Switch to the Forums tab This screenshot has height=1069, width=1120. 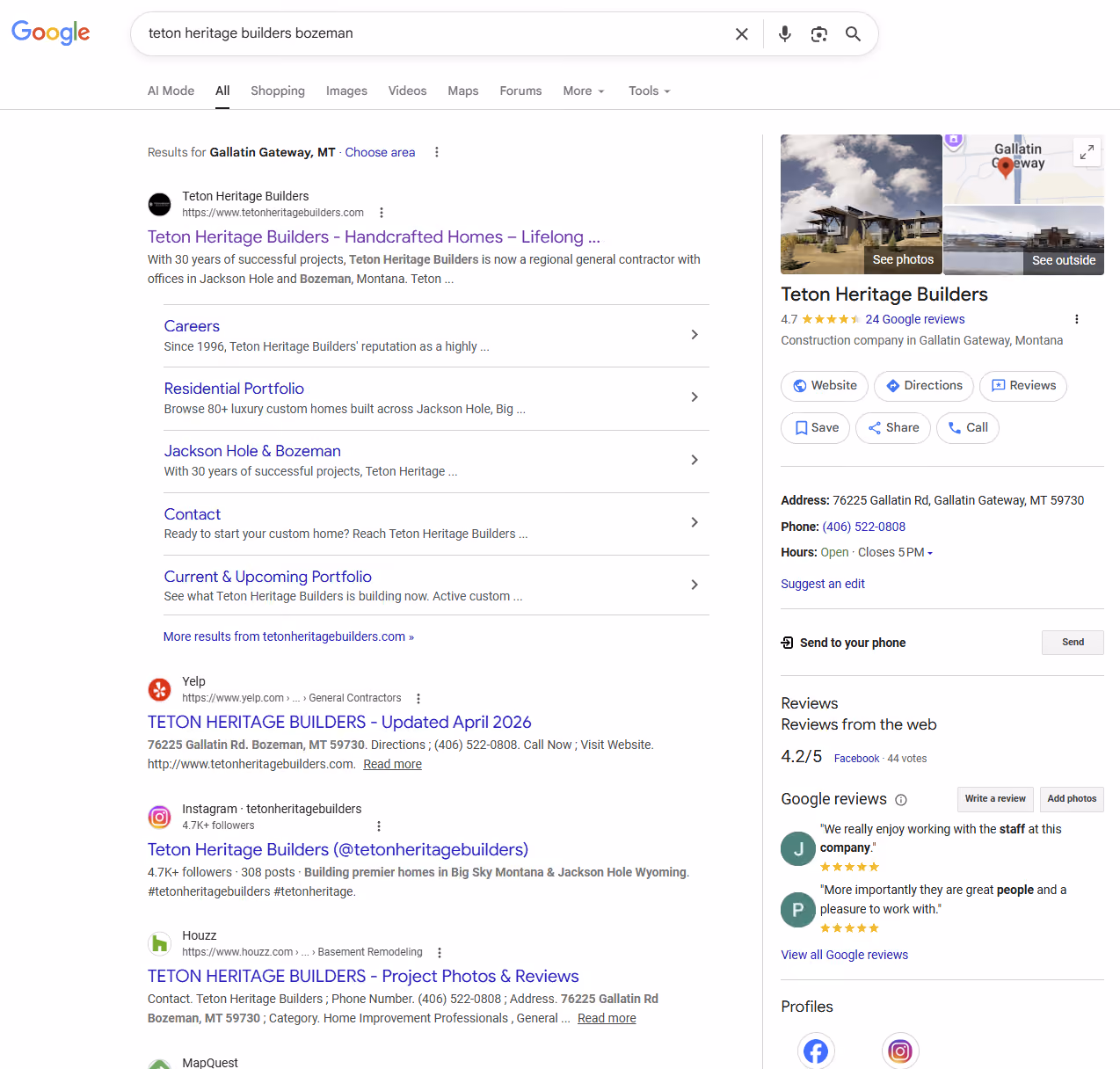click(520, 91)
